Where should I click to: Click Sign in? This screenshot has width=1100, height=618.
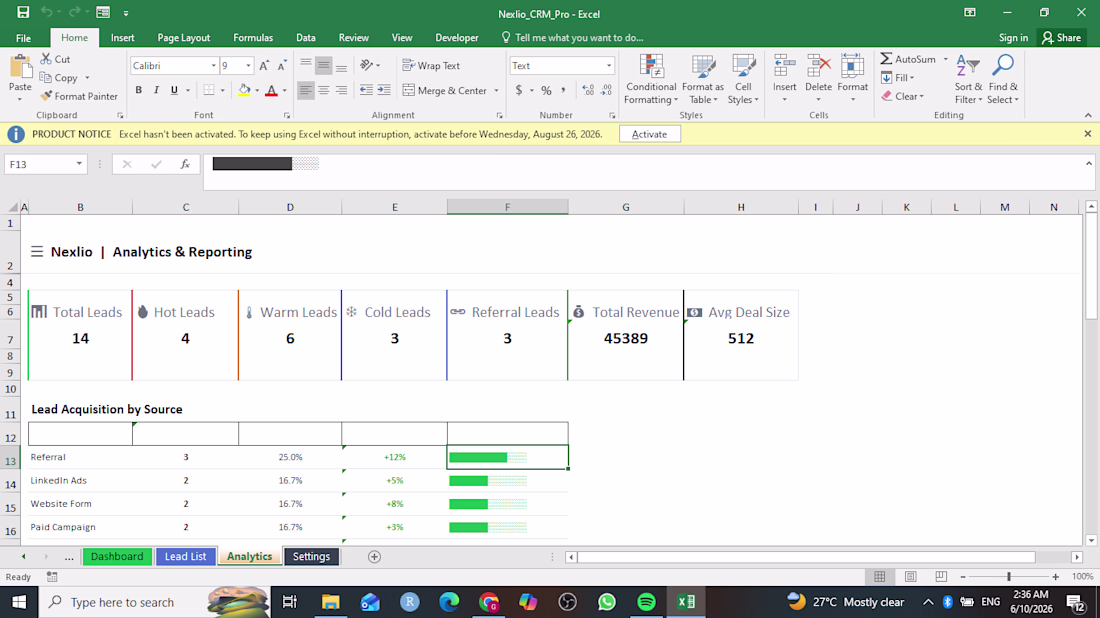(x=1013, y=38)
